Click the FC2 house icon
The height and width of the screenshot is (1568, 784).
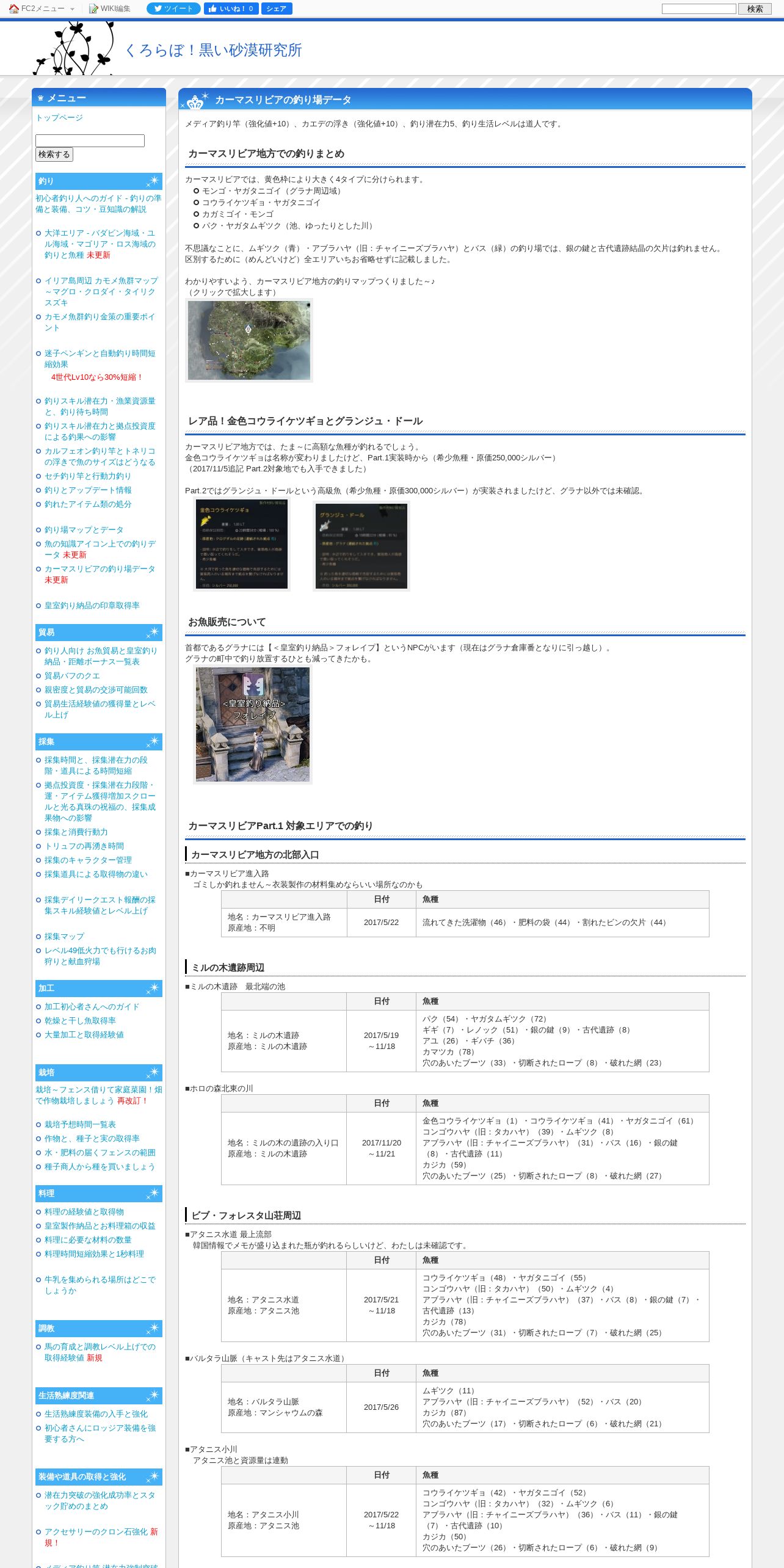[14, 9]
